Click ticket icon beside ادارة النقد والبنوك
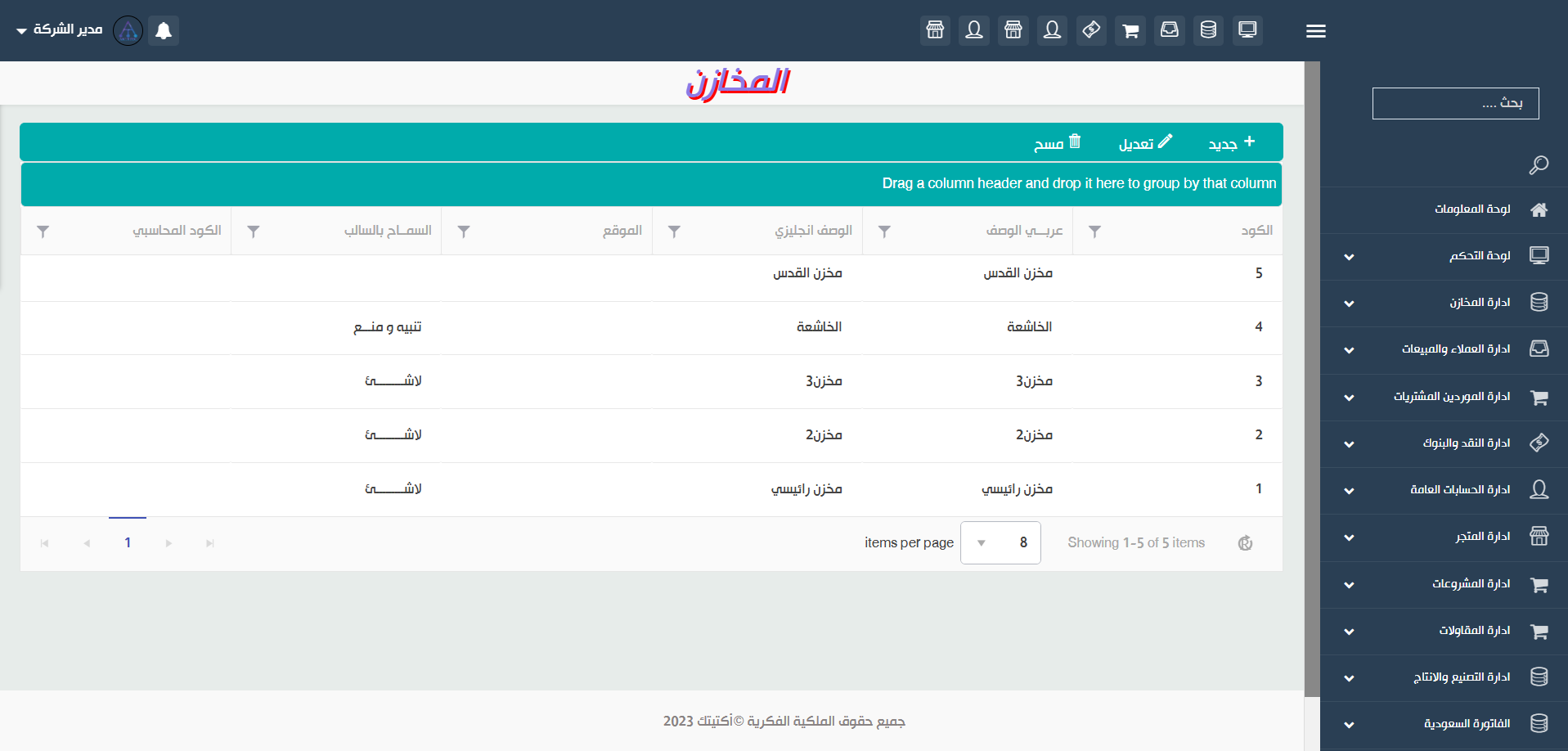The width and height of the screenshot is (1568, 751). pyautogui.click(x=1539, y=443)
